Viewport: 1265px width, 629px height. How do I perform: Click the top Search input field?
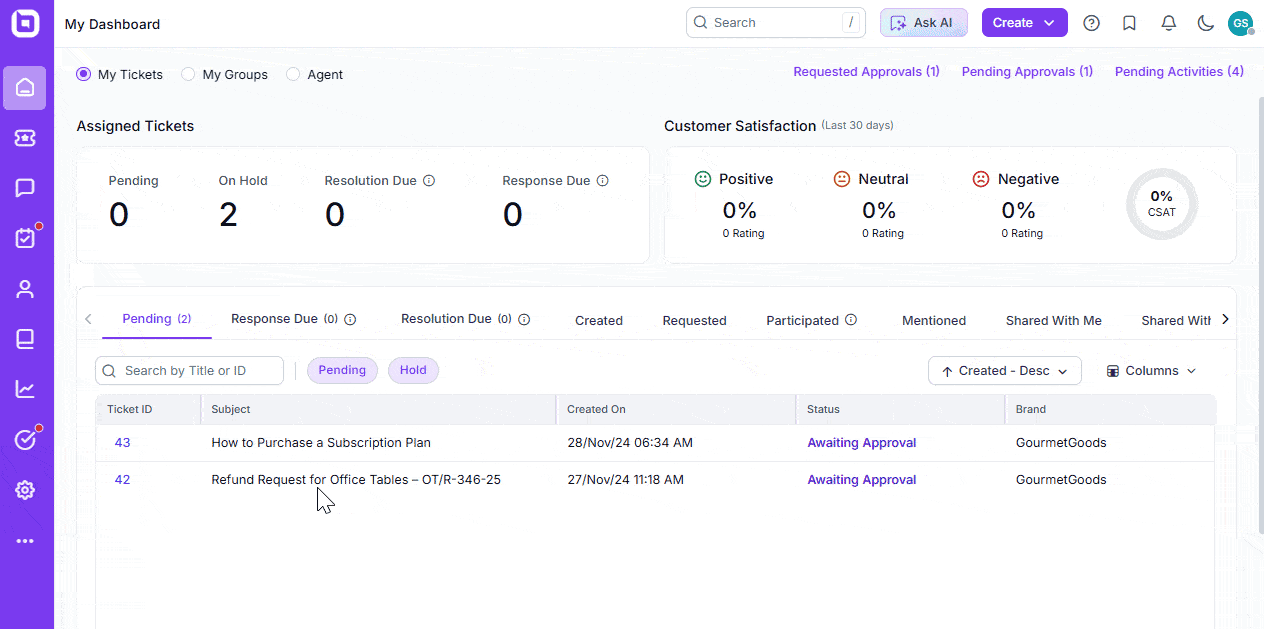tap(775, 23)
